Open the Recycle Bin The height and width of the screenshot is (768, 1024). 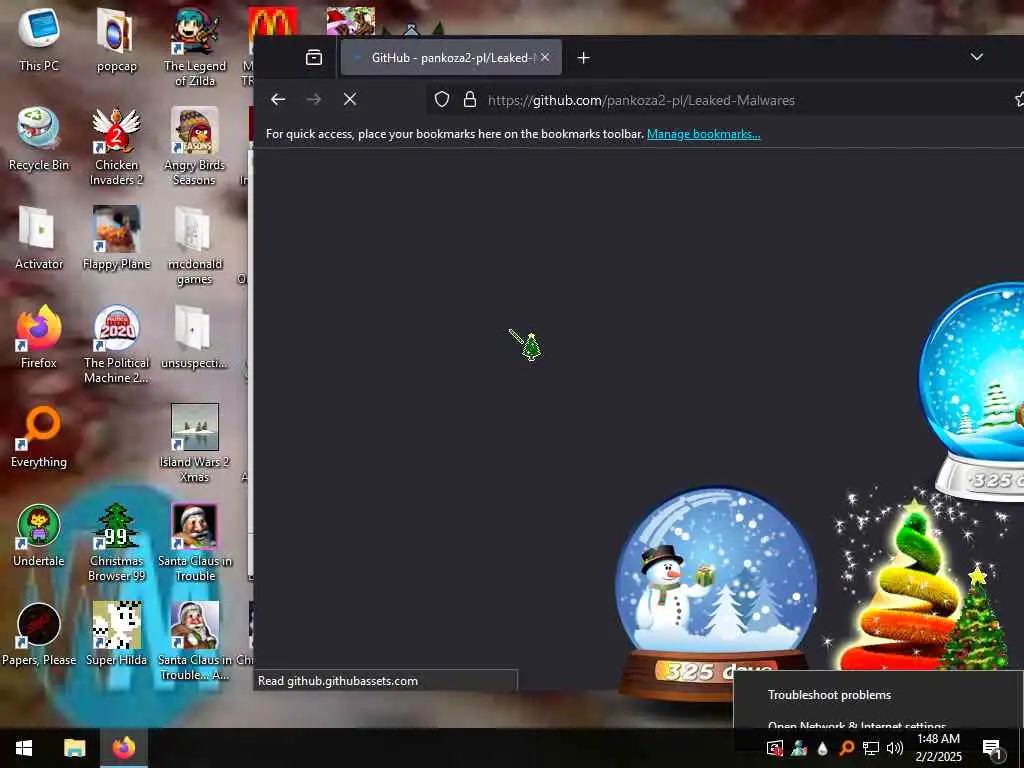point(39,139)
